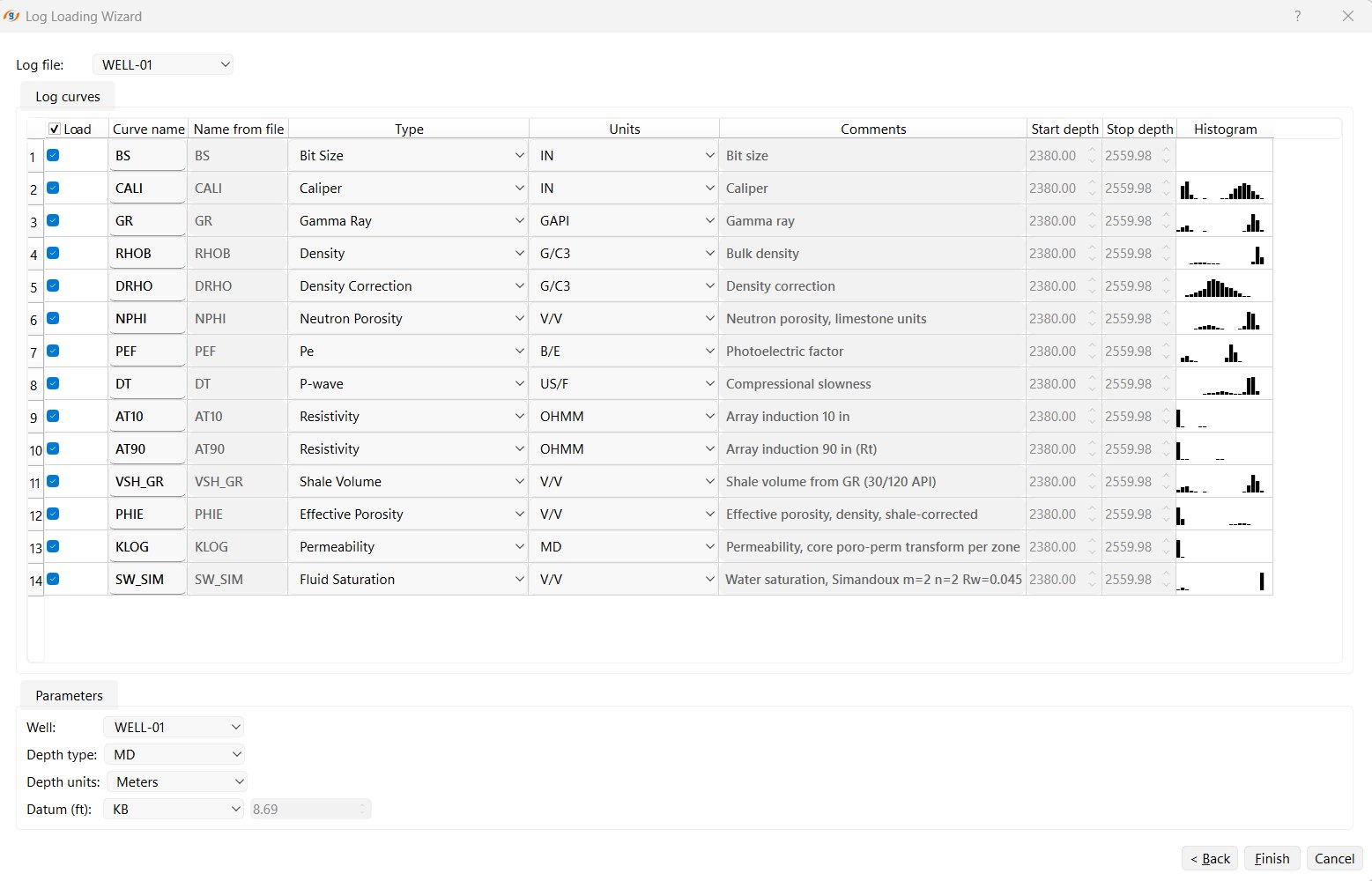Click the Histogram column header
Image resolution: width=1372 pixels, height=881 pixels.
pos(1225,129)
